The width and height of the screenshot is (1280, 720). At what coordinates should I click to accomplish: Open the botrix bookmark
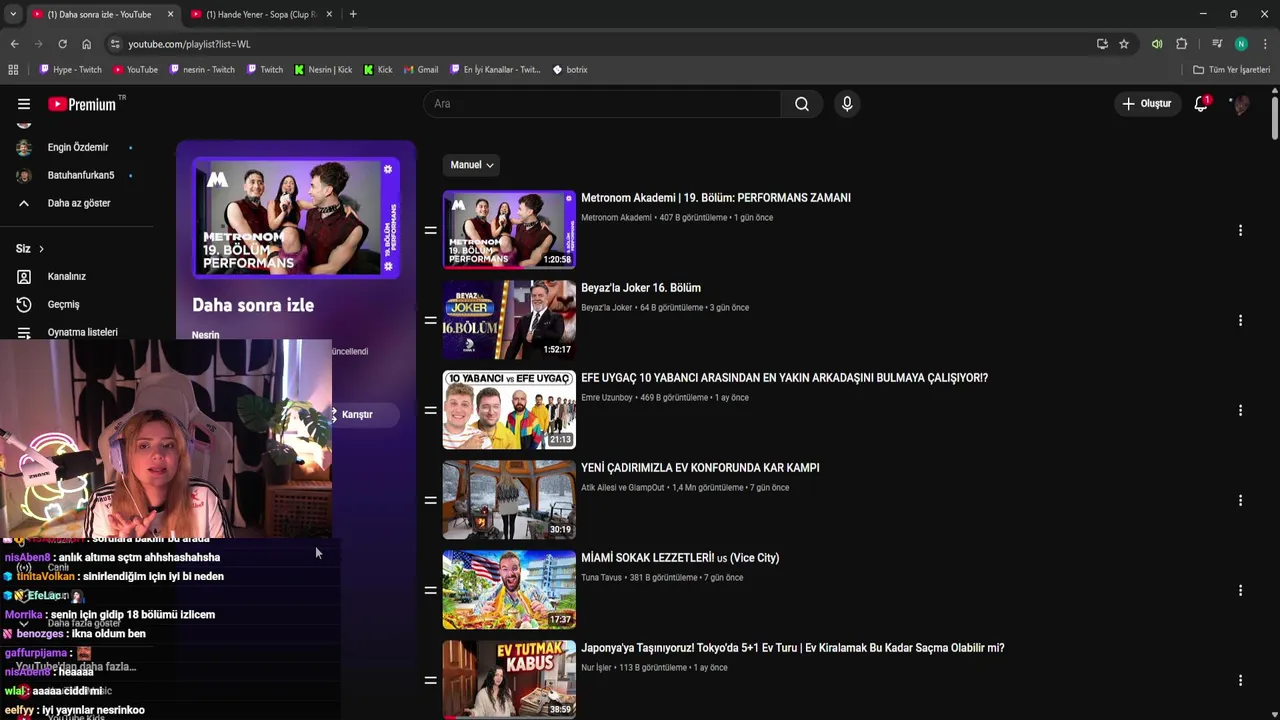pos(570,70)
